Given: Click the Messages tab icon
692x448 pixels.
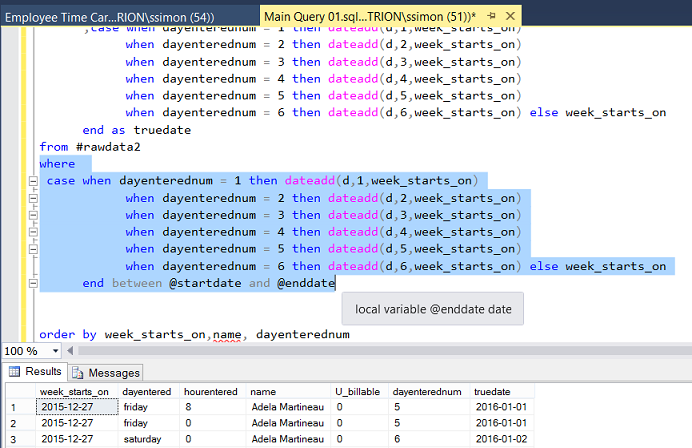Looking at the screenshot, I should coord(79,372).
